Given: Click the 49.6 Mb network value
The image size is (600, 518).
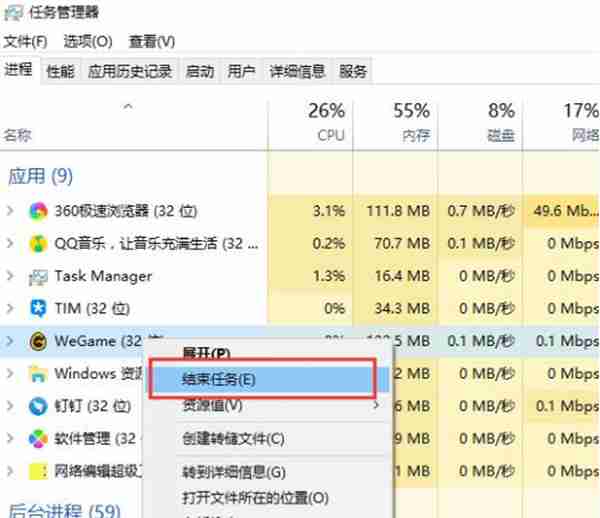Looking at the screenshot, I should [566, 211].
